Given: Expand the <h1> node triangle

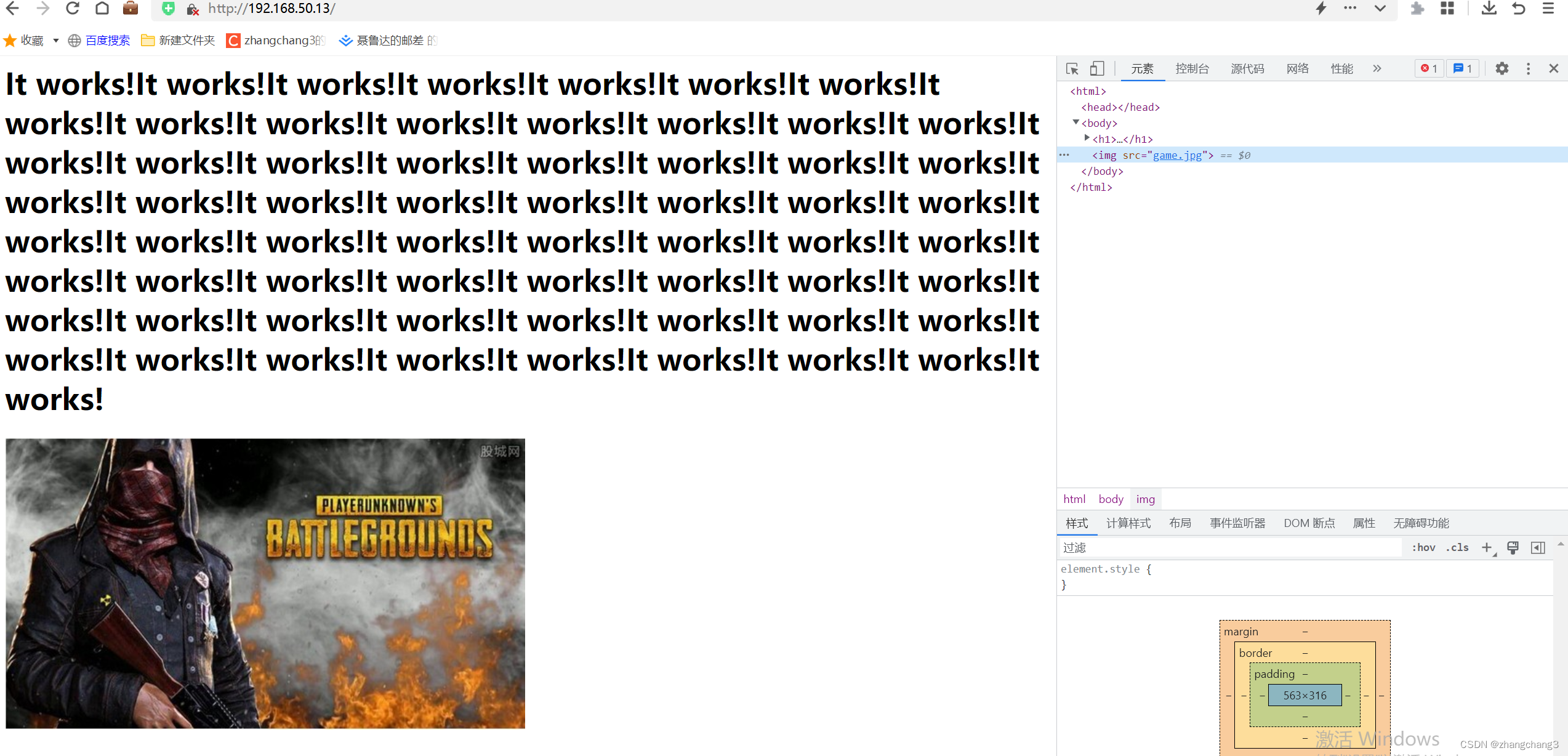Looking at the screenshot, I should [1087, 138].
